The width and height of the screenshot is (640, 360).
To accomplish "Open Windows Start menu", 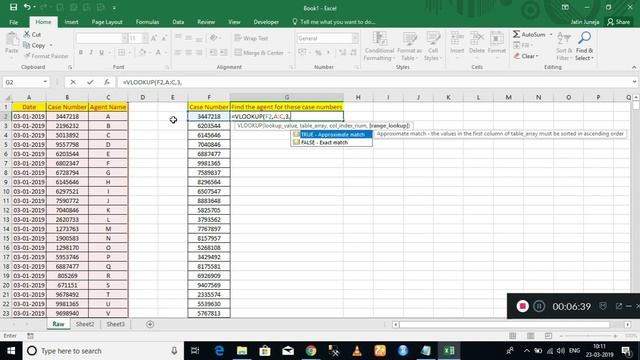I will coord(11,351).
